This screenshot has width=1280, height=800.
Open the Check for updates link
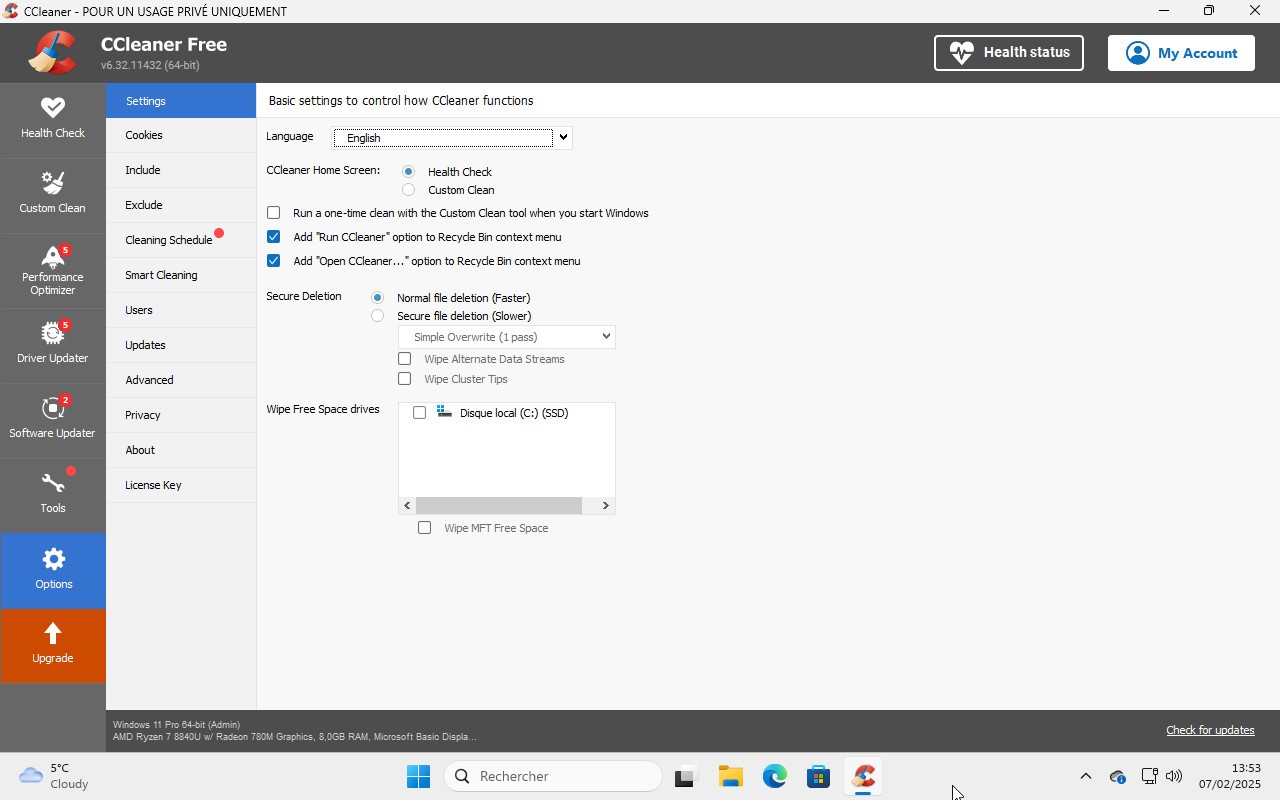click(1210, 729)
